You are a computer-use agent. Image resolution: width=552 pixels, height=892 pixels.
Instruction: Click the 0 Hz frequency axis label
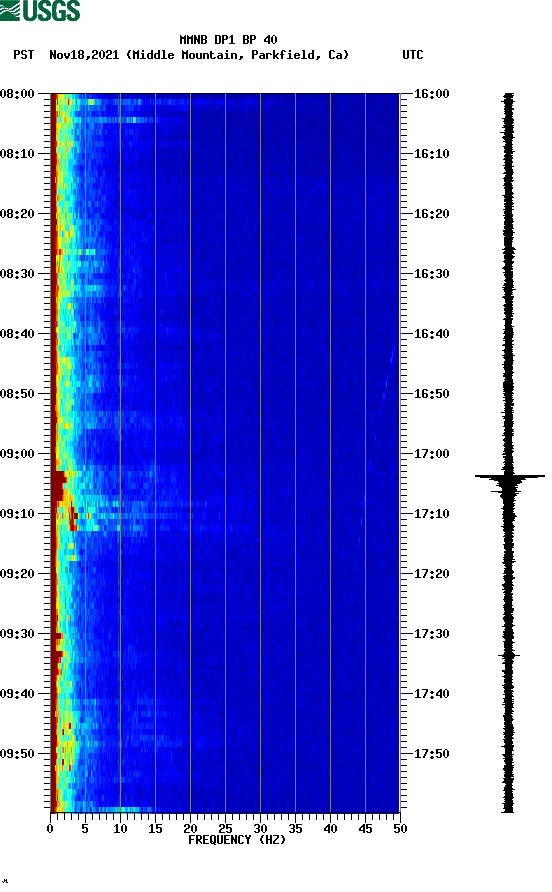coord(50,829)
